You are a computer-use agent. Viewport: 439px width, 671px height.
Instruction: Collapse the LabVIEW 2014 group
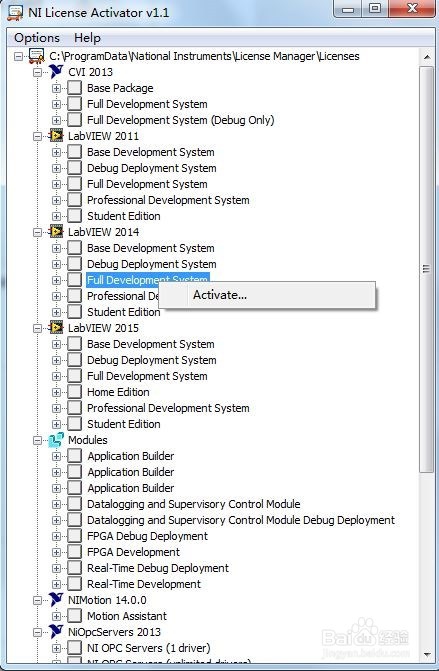tap(38, 232)
